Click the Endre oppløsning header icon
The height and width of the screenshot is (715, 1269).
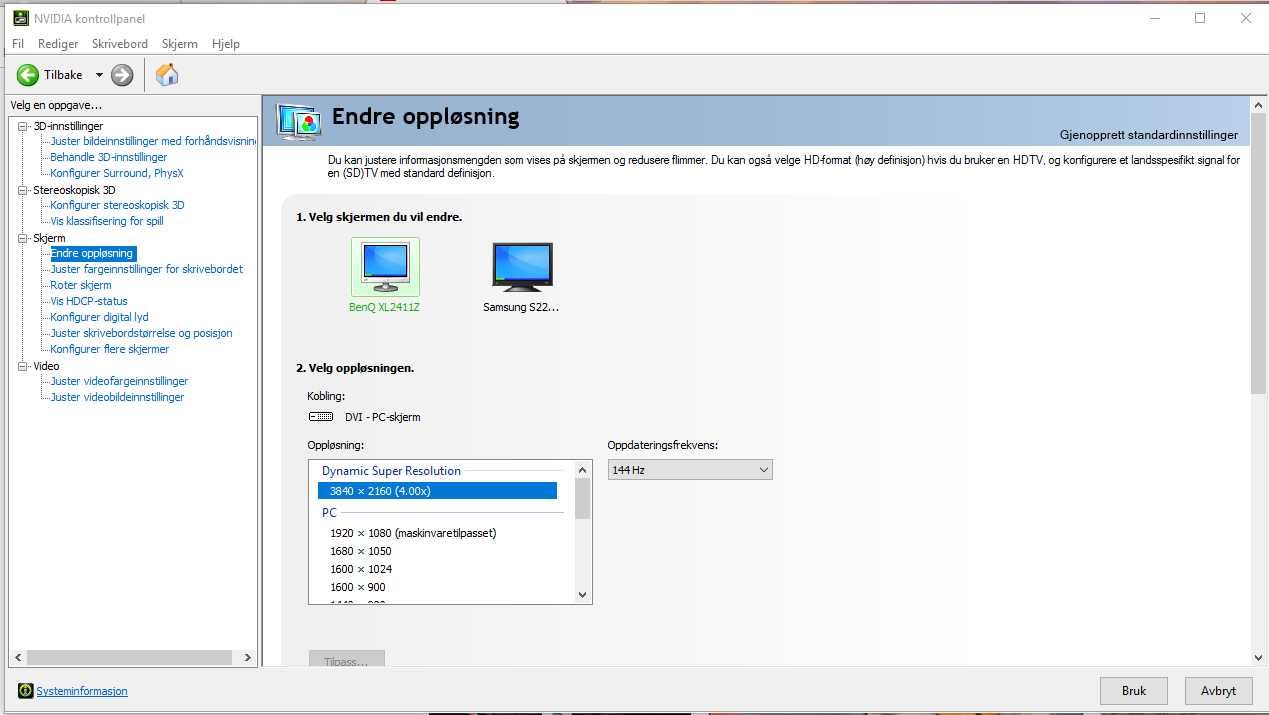point(298,122)
